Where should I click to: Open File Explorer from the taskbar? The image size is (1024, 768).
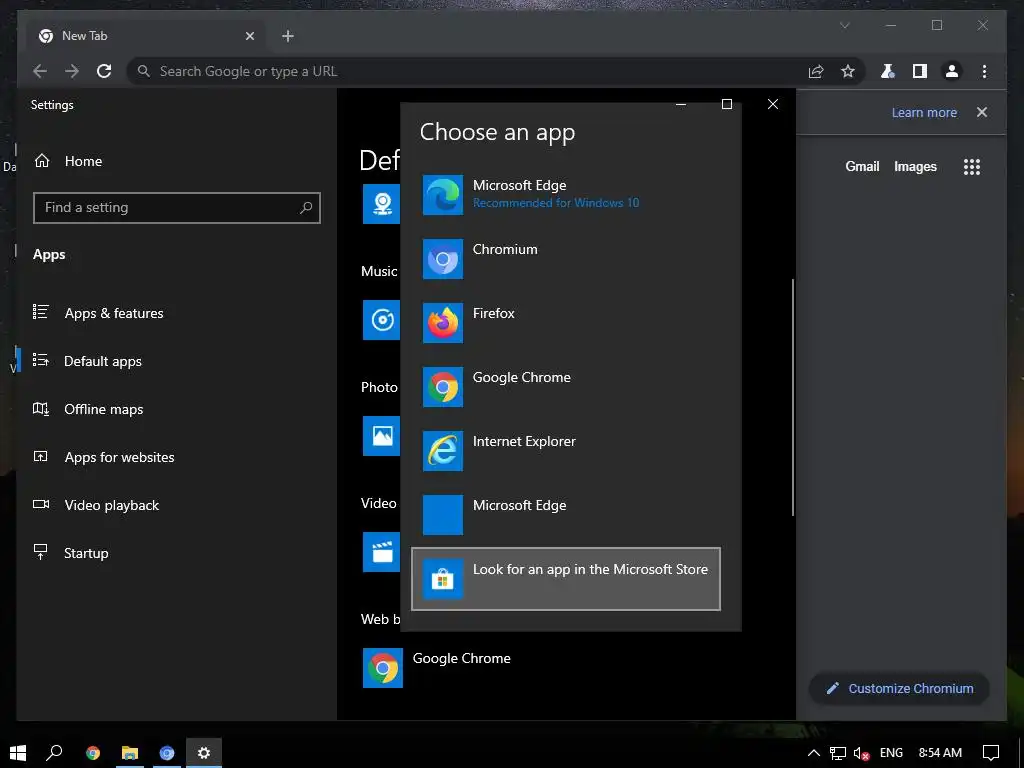pyautogui.click(x=130, y=753)
